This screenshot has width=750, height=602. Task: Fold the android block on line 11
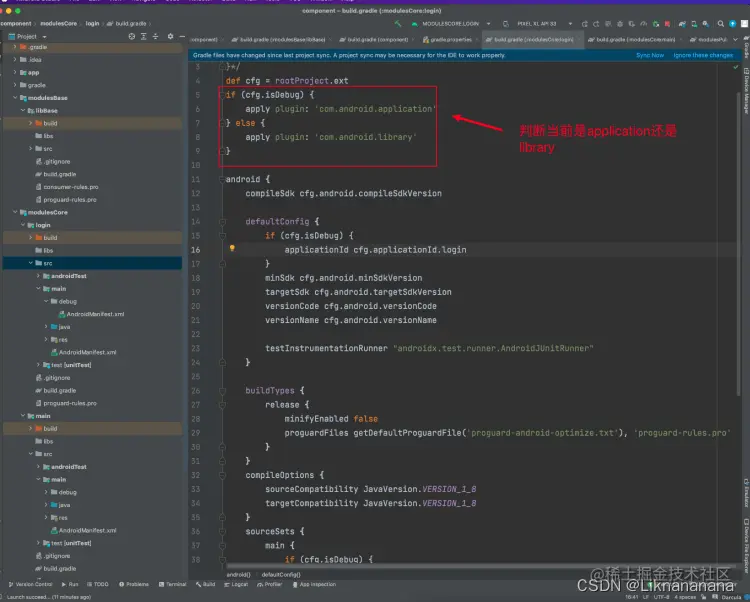click(222, 179)
